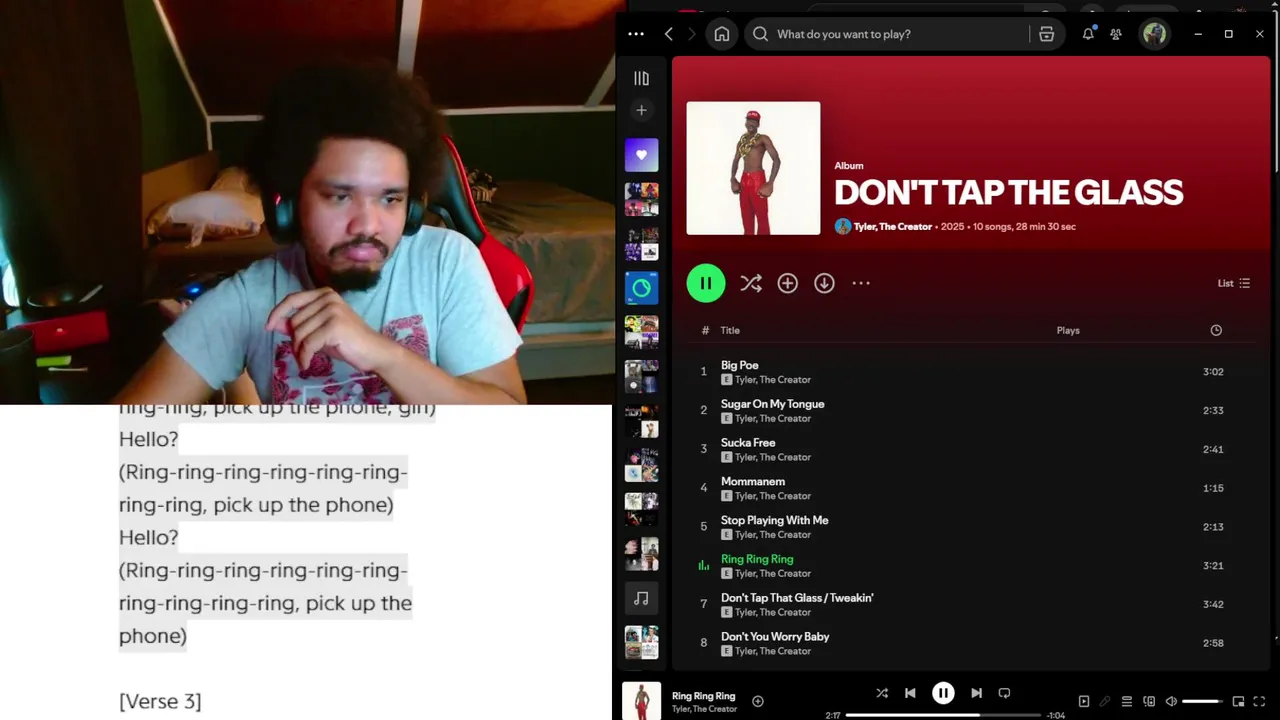The height and width of the screenshot is (720, 1280).
Task: Toggle shuffle for the album
Action: click(751, 284)
